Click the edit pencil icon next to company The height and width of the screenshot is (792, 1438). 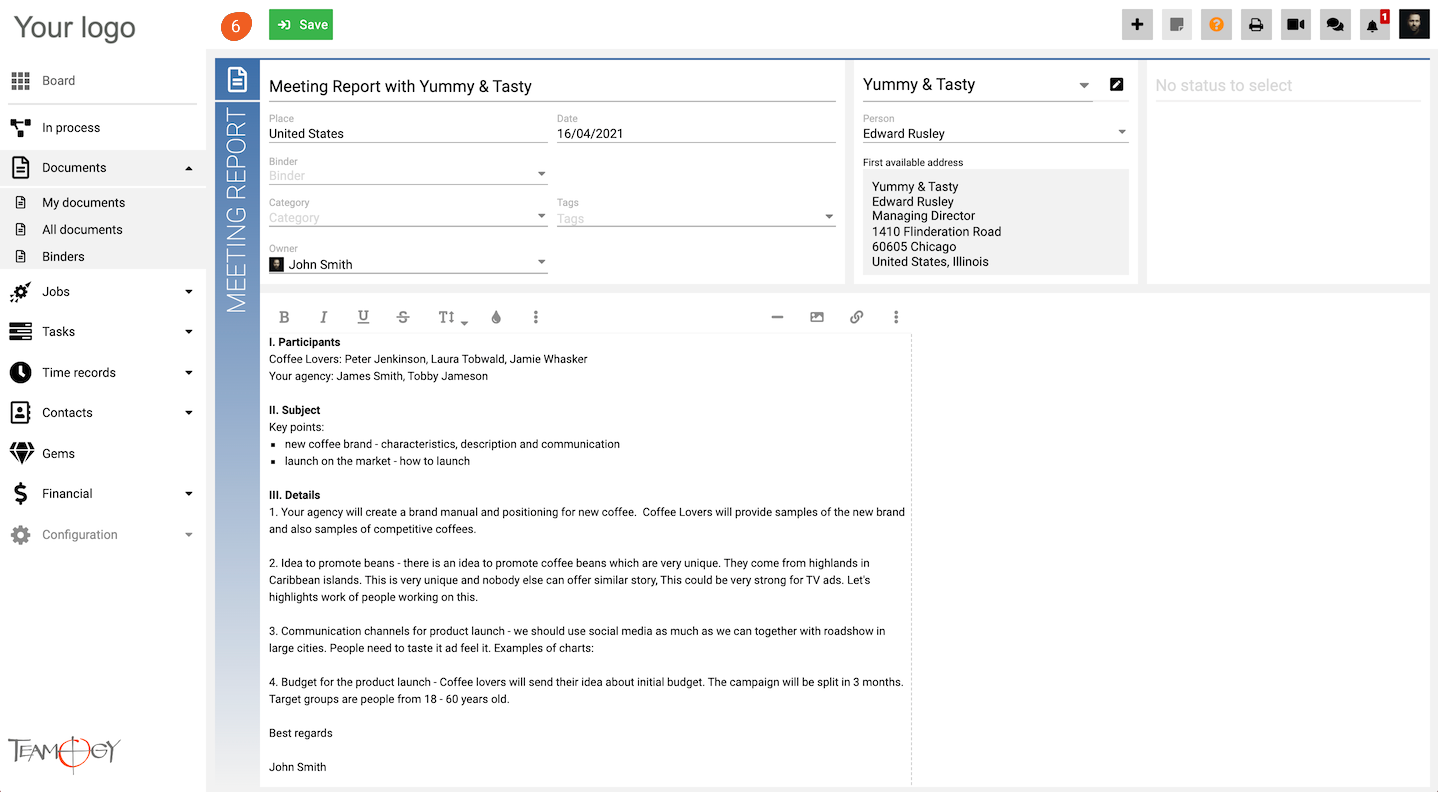(x=1117, y=85)
